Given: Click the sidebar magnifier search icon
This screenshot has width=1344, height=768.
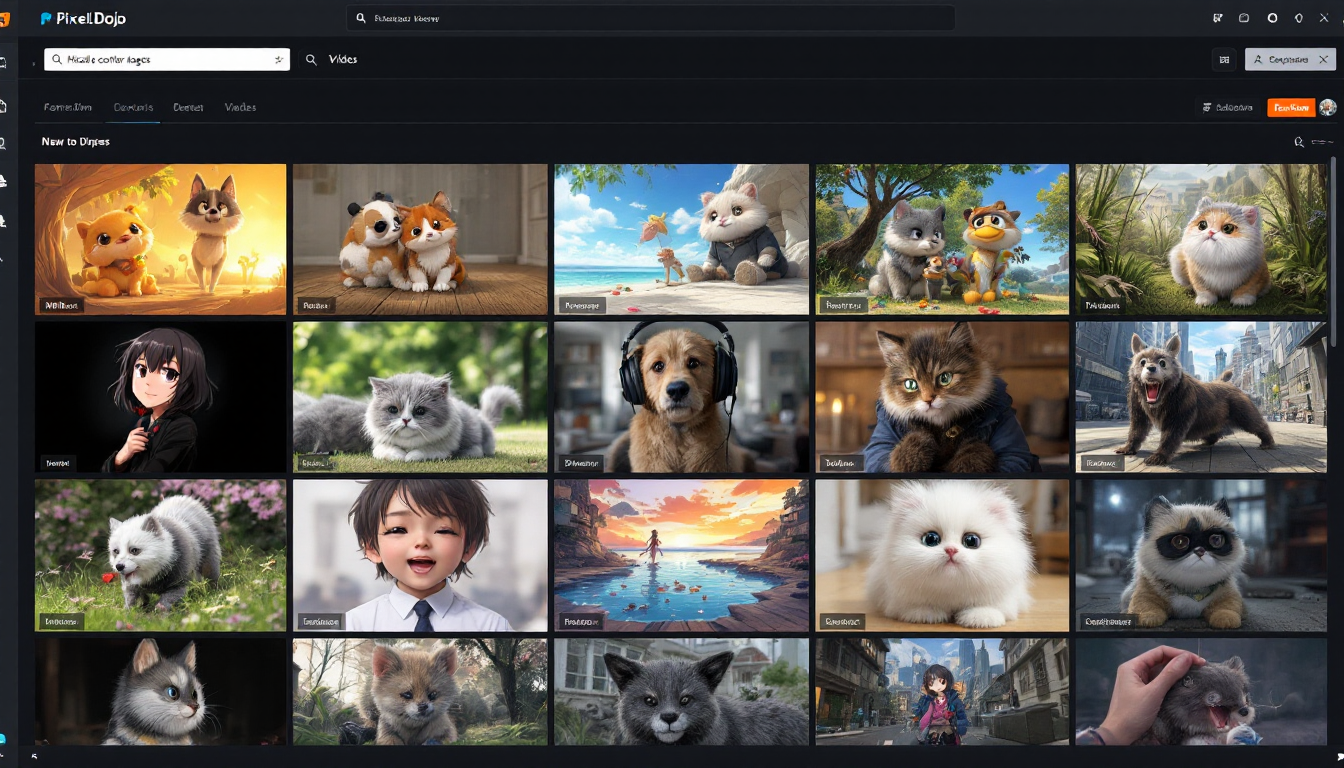Looking at the screenshot, I should 4,143.
